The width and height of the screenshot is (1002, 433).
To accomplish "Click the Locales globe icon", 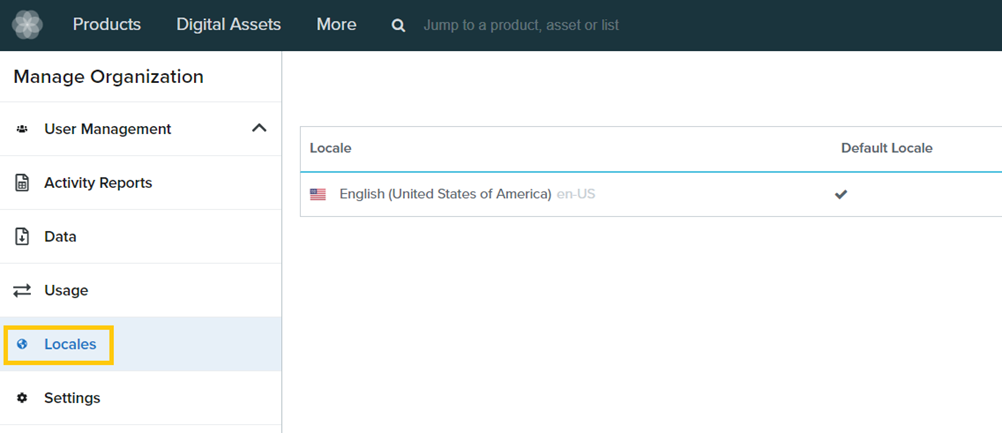I will tap(22, 344).
